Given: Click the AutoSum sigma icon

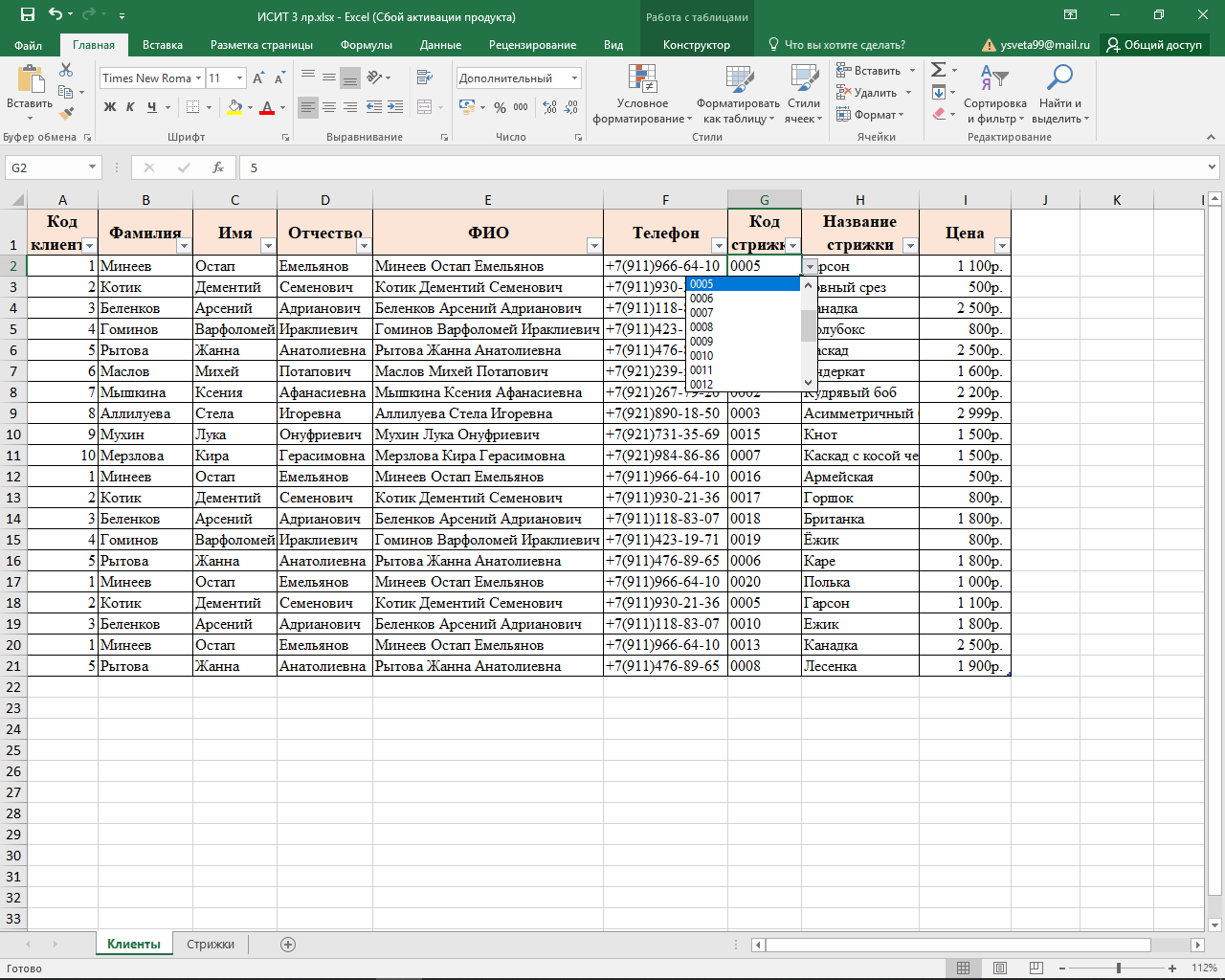Looking at the screenshot, I should point(939,70).
